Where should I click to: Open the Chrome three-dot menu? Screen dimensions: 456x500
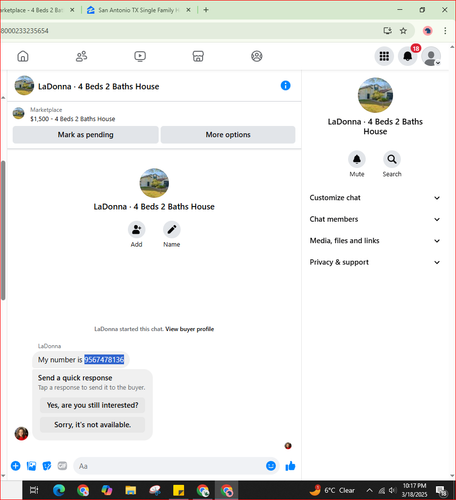(x=445, y=31)
